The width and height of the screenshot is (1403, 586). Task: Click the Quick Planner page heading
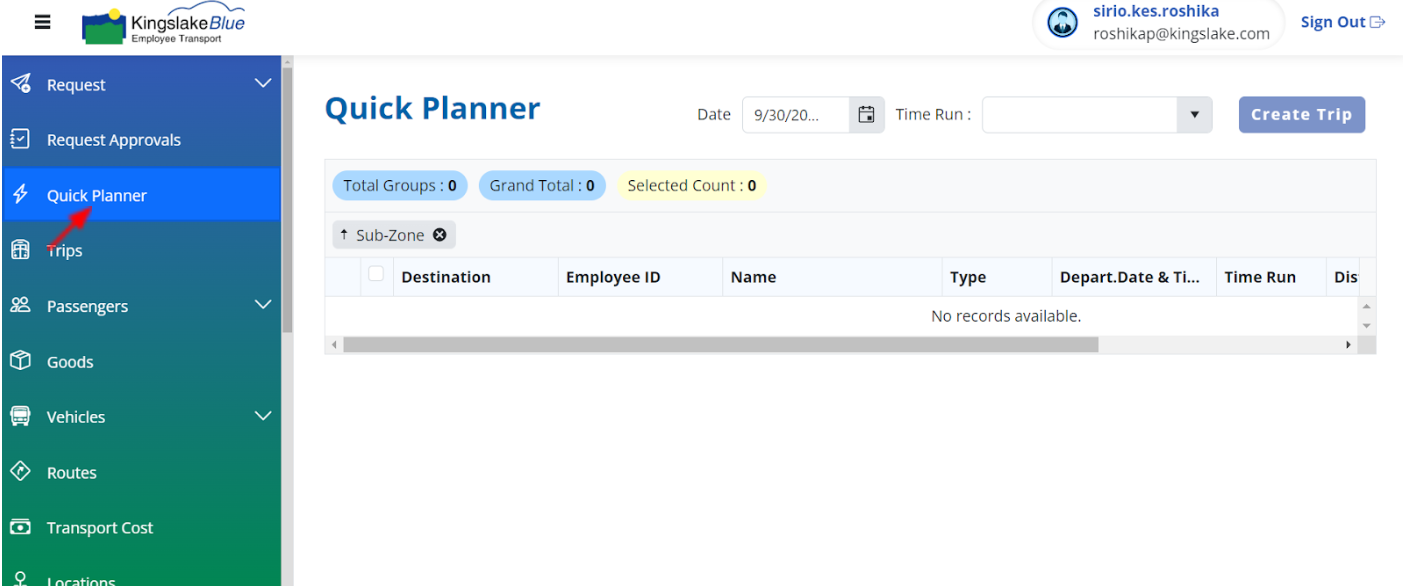pos(433,108)
